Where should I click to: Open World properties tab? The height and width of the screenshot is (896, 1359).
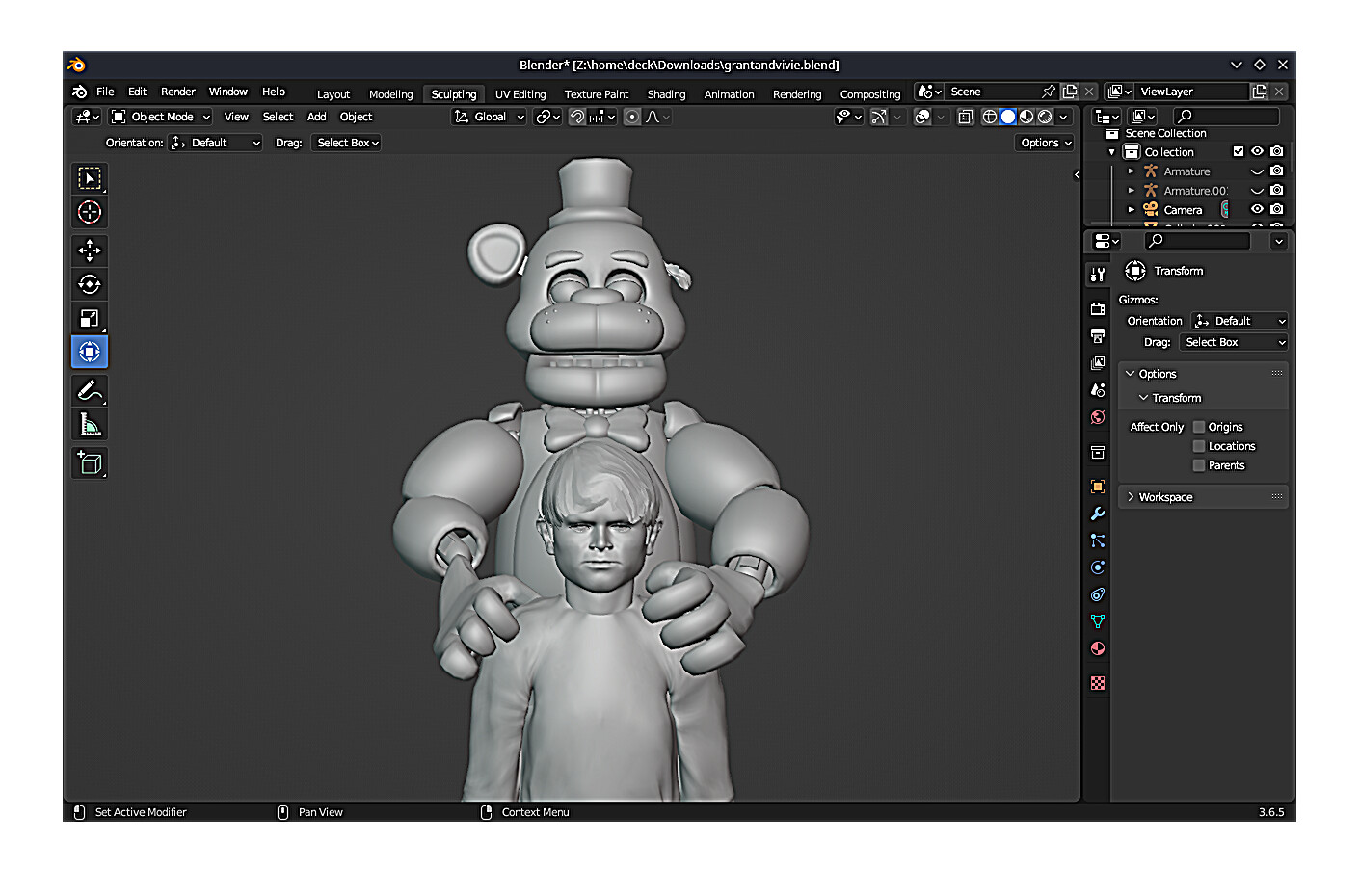coord(1097,417)
